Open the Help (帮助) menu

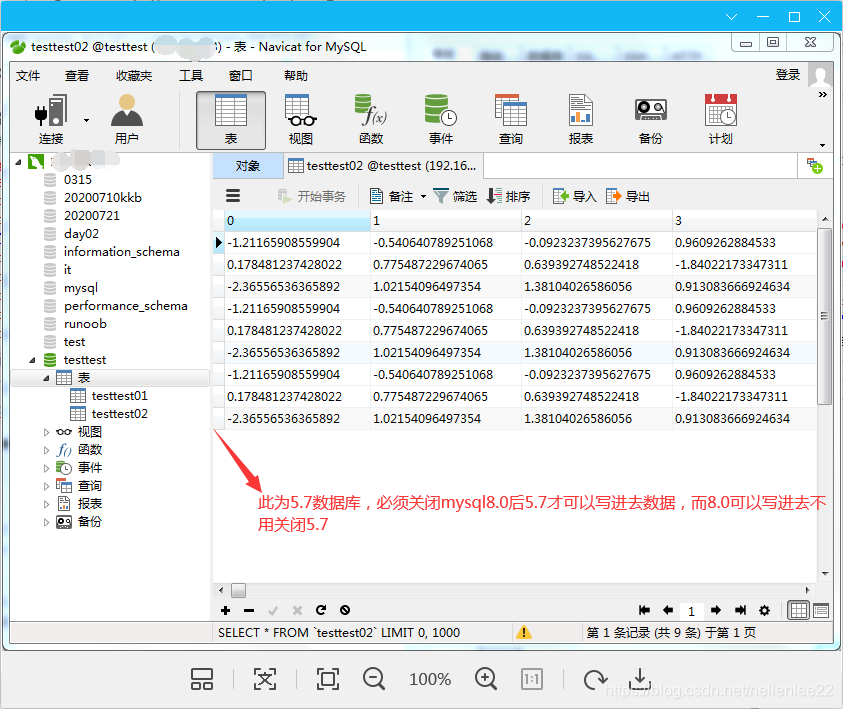tap(296, 76)
